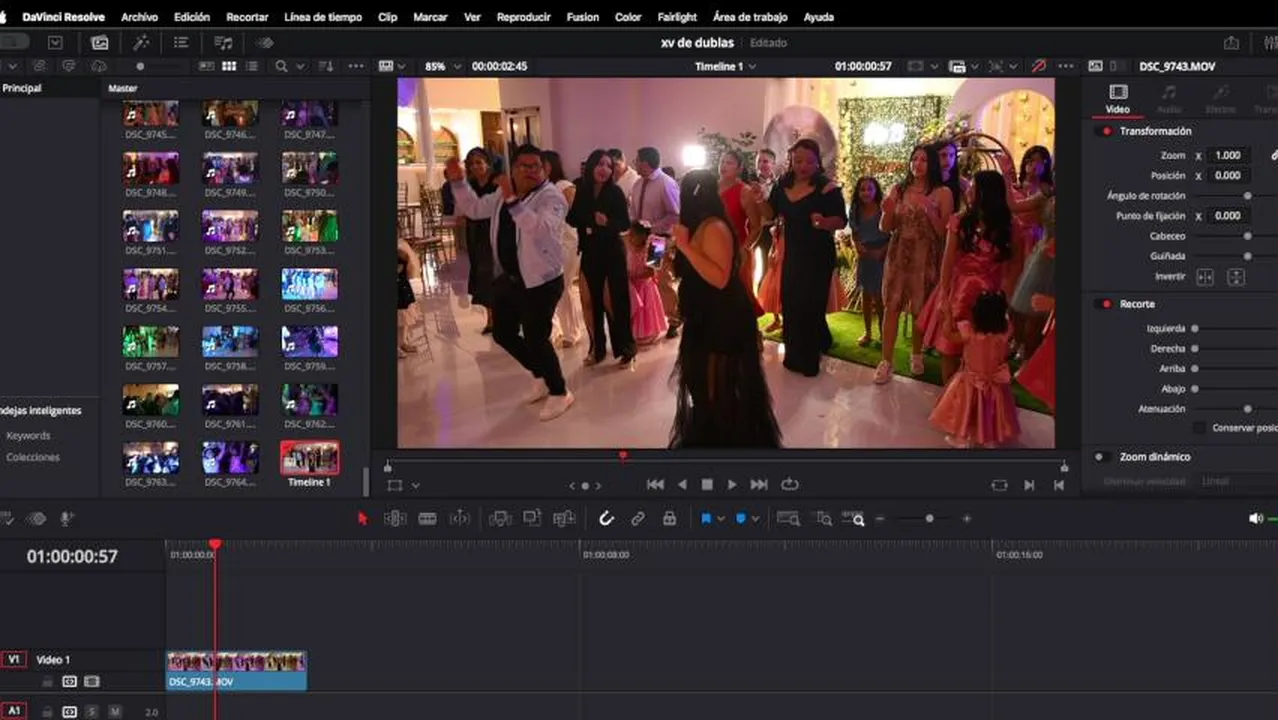The height and width of the screenshot is (720, 1278).
Task: Select the Blade edit mode tool
Action: coord(427,518)
